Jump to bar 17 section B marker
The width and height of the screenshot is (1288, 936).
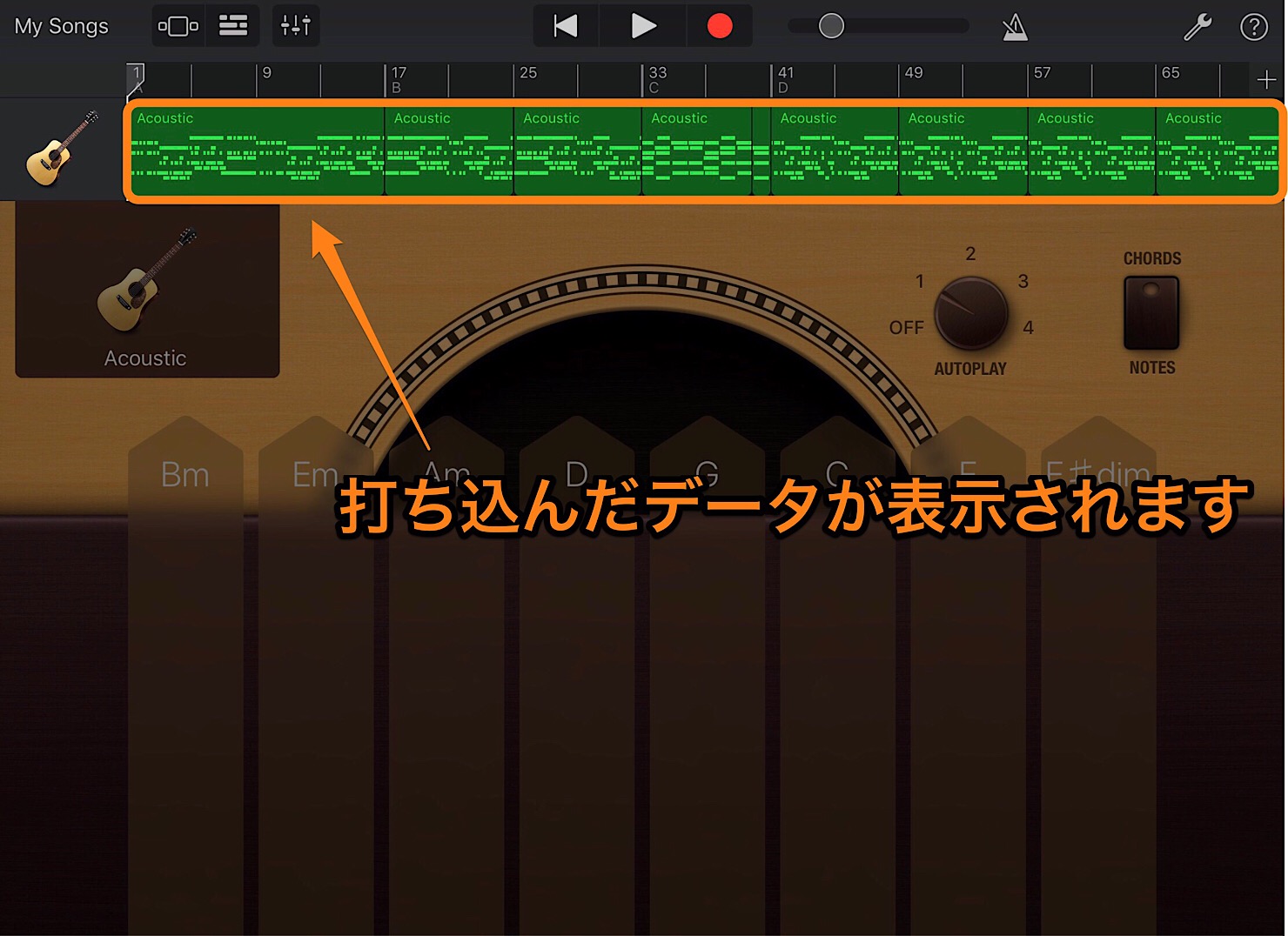(x=398, y=80)
